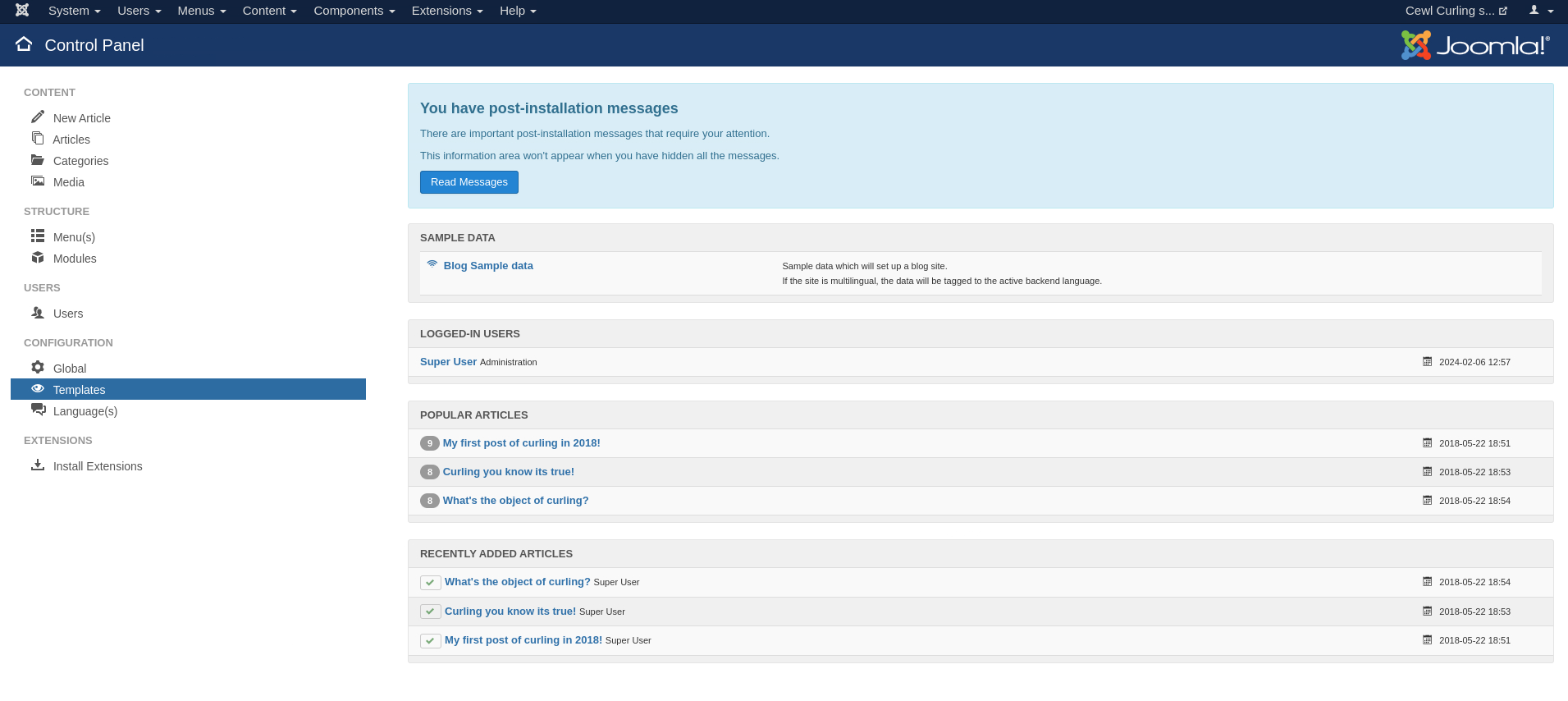Viewport: 1568px width, 701px height.
Task: Expand the Content dropdown menu
Action: [x=270, y=11]
